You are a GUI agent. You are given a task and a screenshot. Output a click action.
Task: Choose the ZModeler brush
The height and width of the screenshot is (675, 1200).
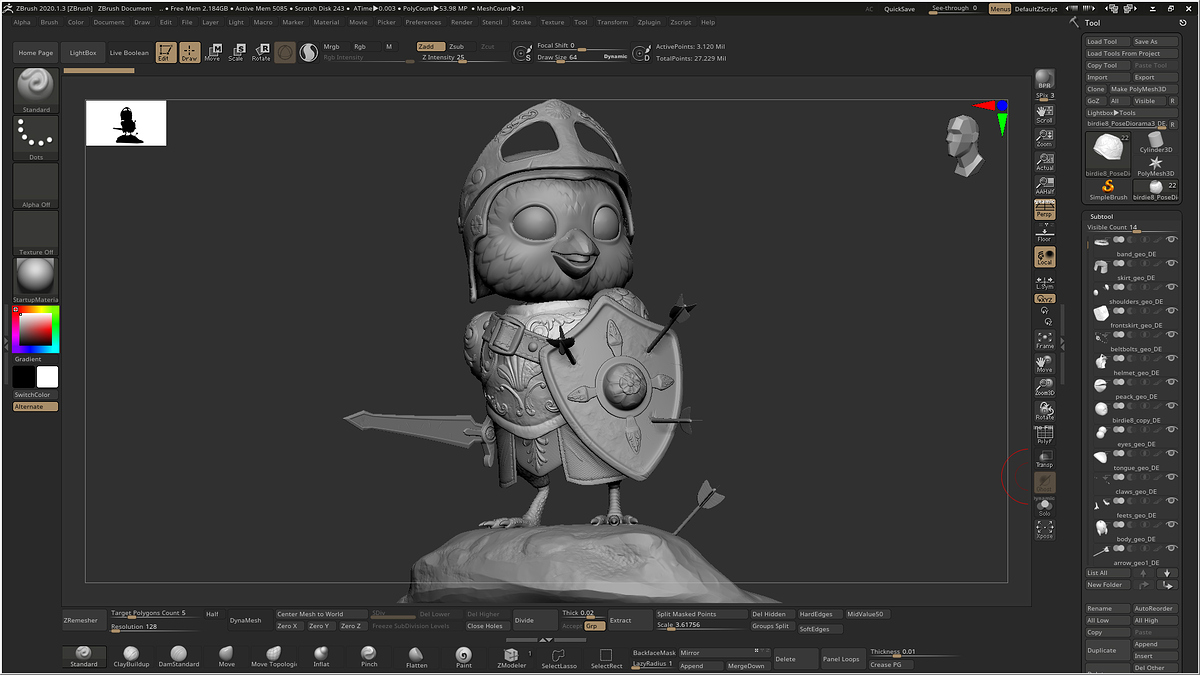coord(511,655)
